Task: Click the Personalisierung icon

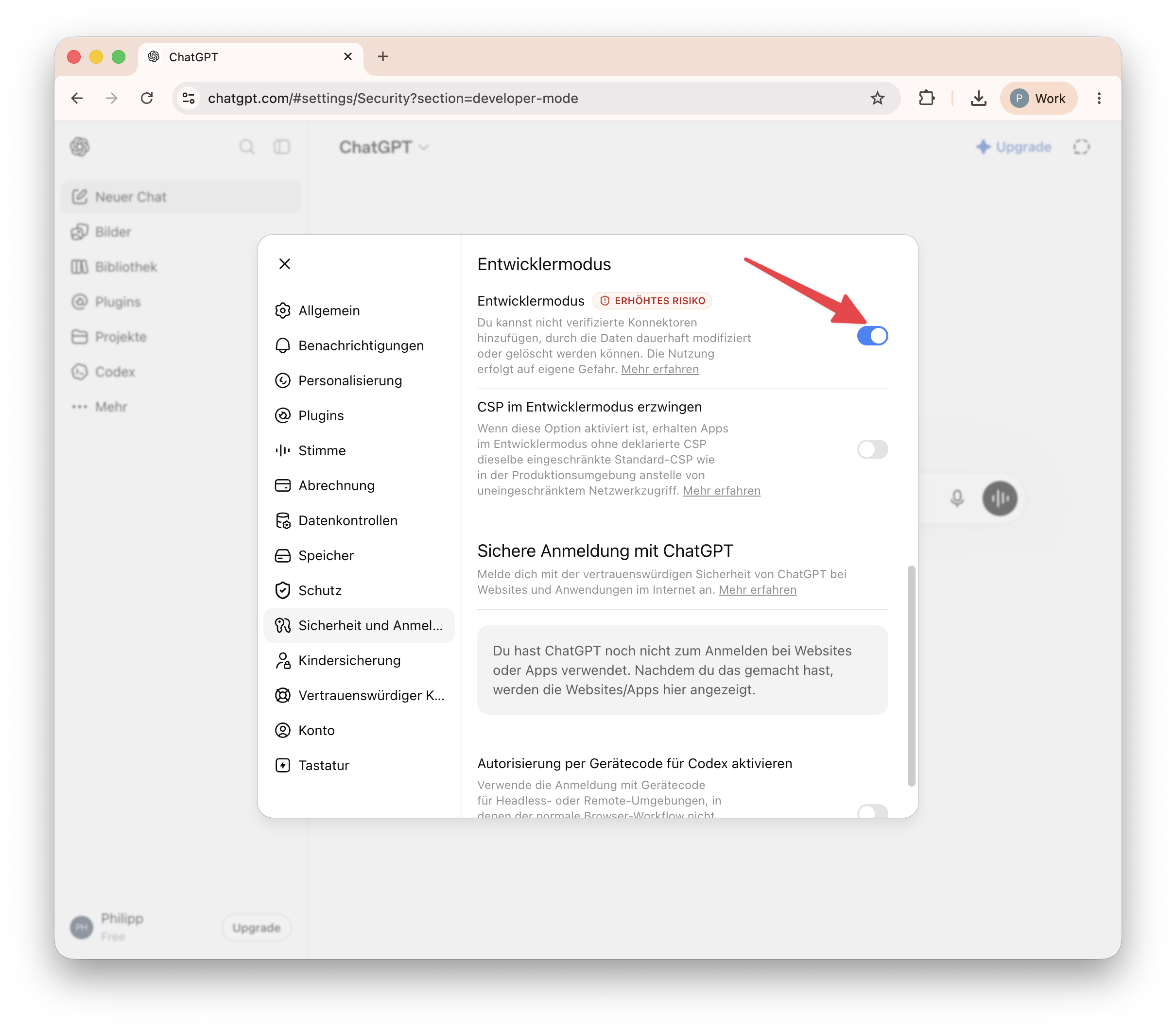Action: coord(282,381)
